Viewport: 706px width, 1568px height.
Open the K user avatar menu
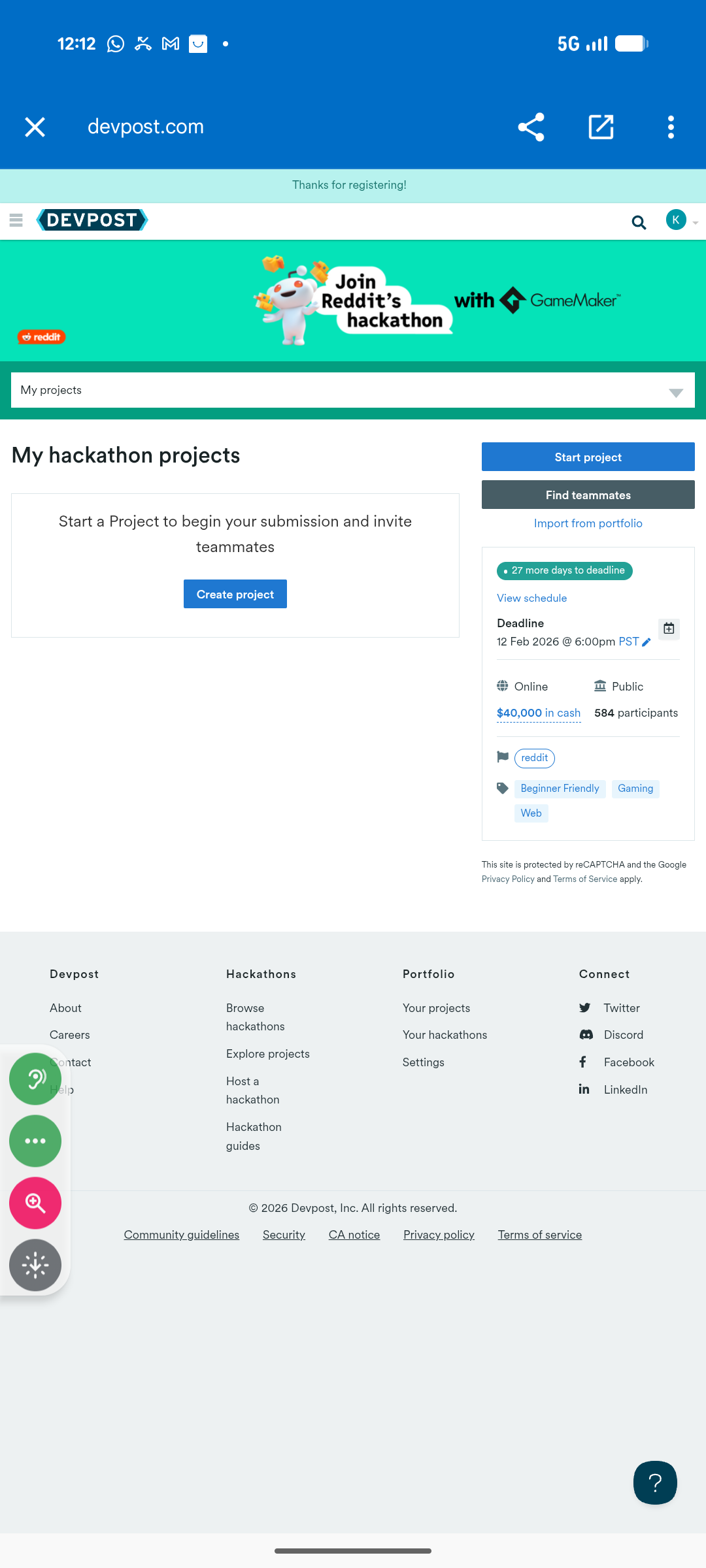[x=676, y=220]
